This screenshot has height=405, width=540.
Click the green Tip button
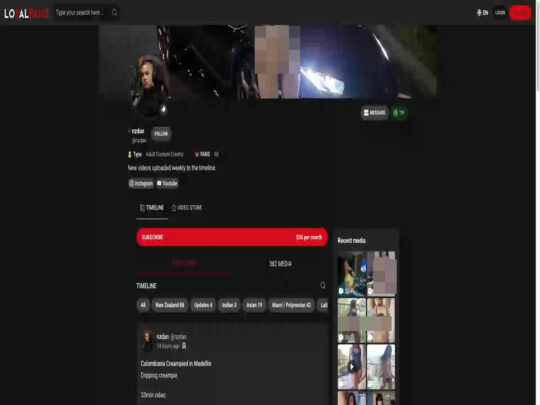pos(399,113)
